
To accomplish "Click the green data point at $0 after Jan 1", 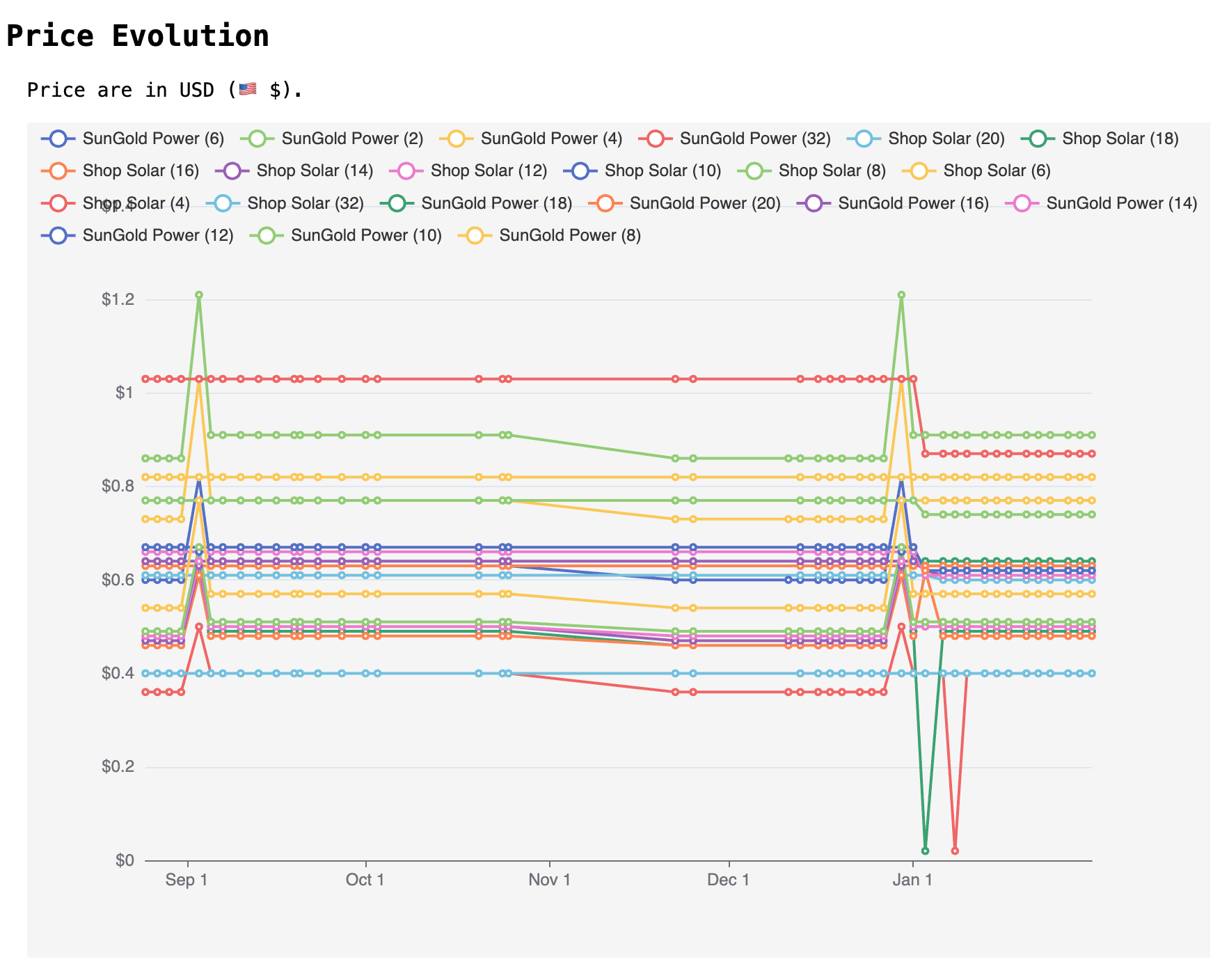I will pos(925,851).
